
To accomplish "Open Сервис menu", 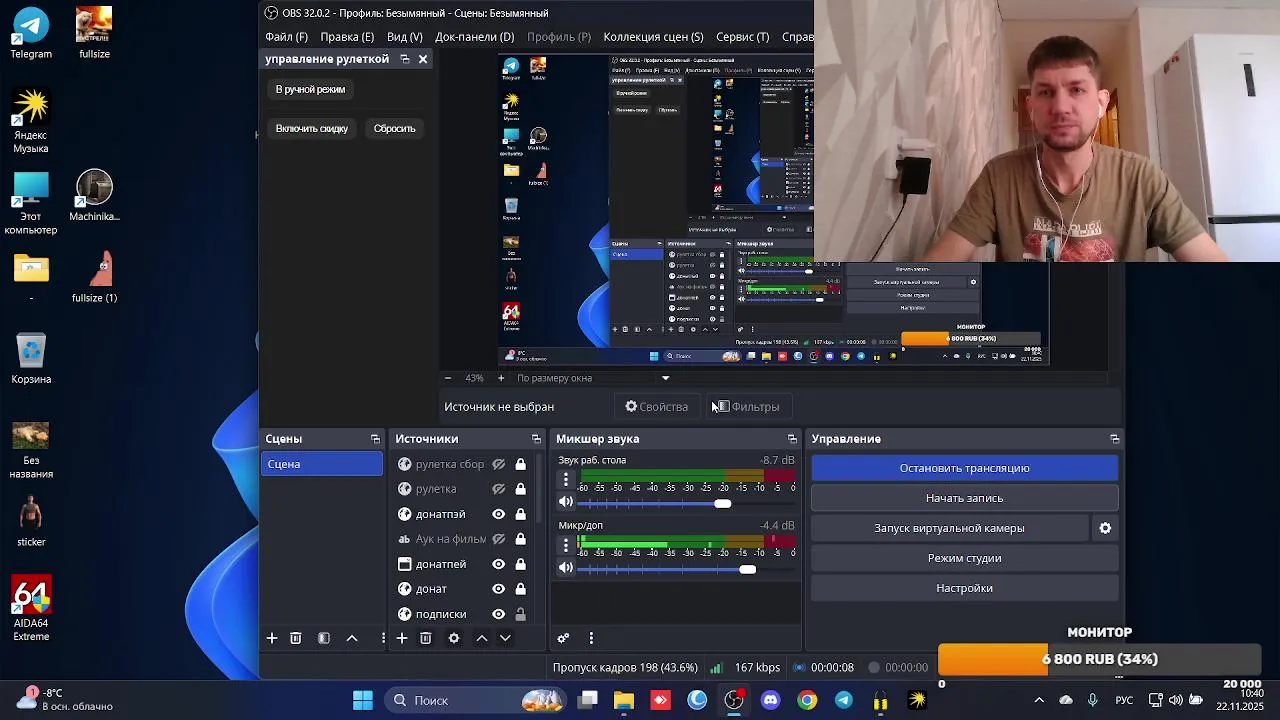I will point(743,37).
